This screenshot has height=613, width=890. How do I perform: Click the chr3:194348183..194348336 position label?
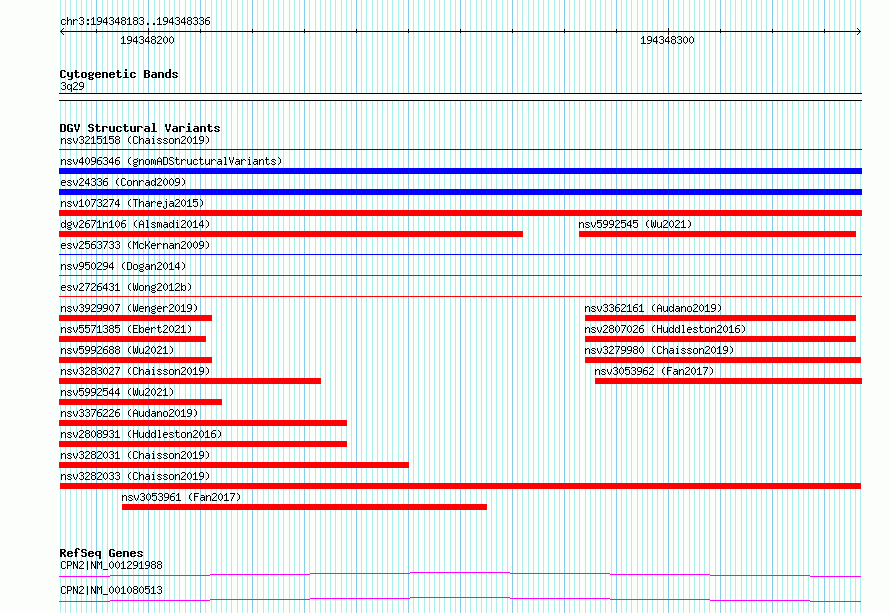135,21
